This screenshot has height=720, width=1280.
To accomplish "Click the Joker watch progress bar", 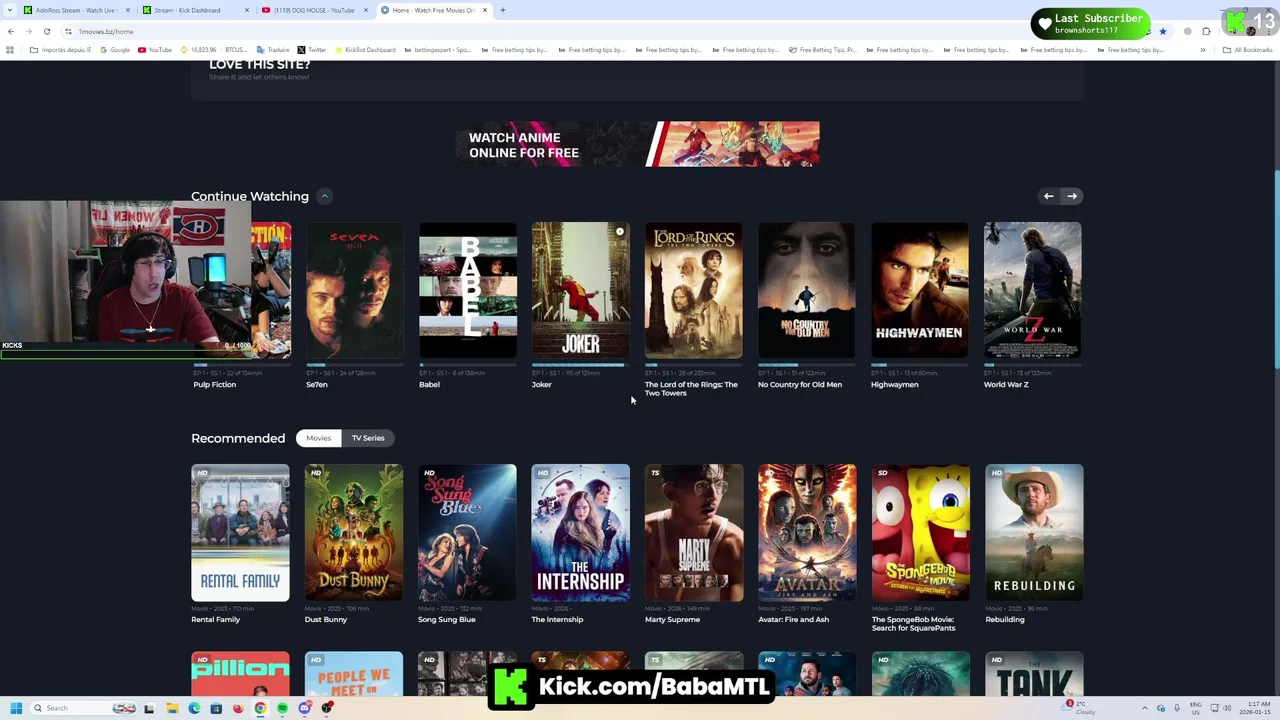I will (x=580, y=365).
